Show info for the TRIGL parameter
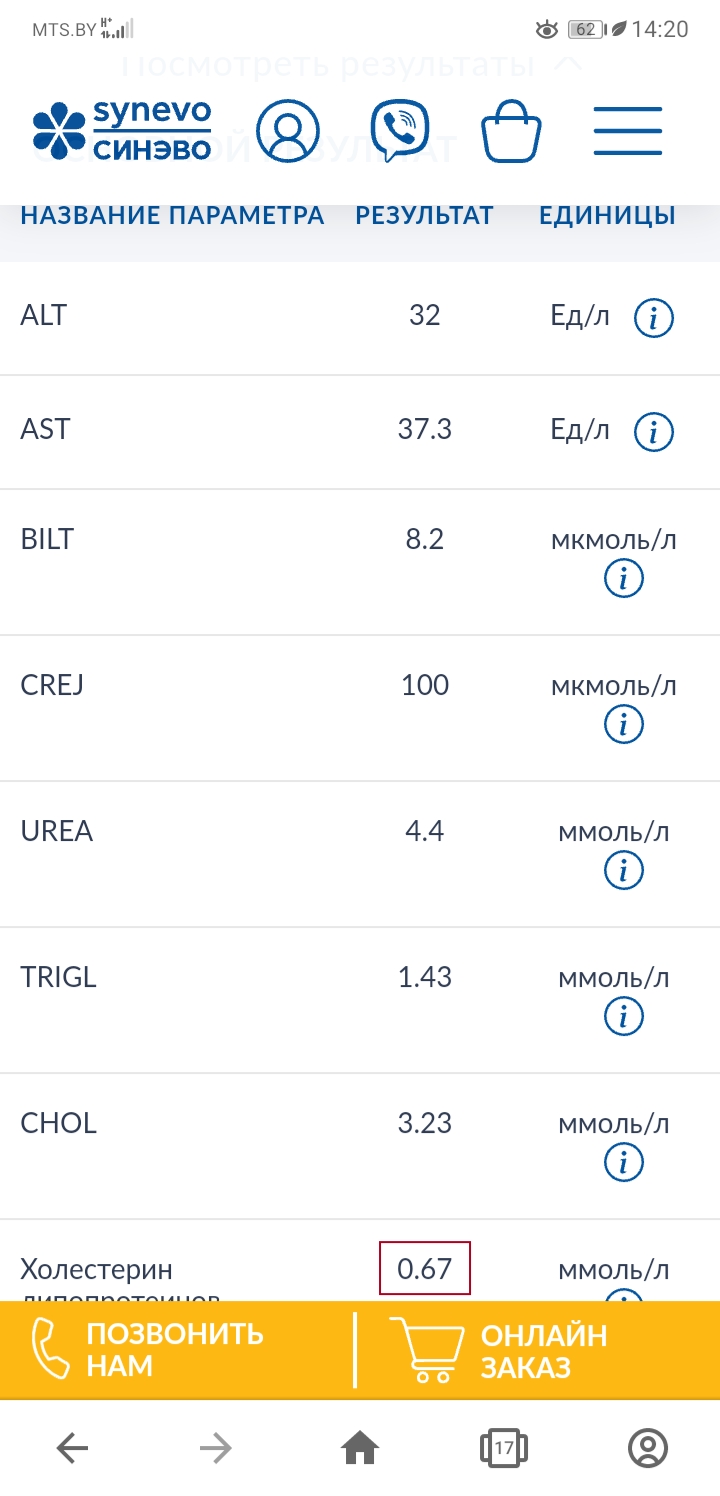This screenshot has height=1496, width=720. click(x=624, y=1017)
